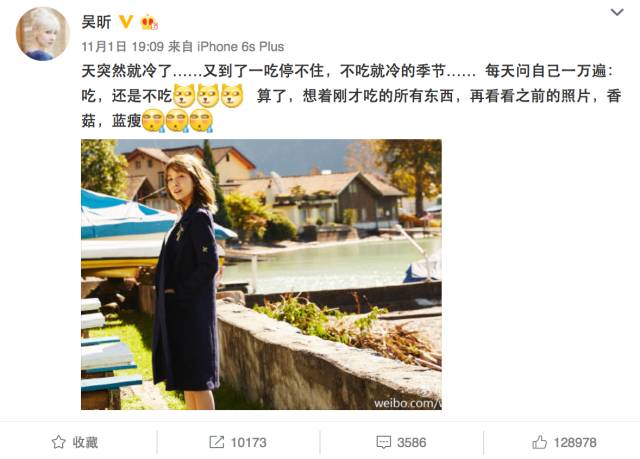Click the repost count 10173

click(x=249, y=442)
